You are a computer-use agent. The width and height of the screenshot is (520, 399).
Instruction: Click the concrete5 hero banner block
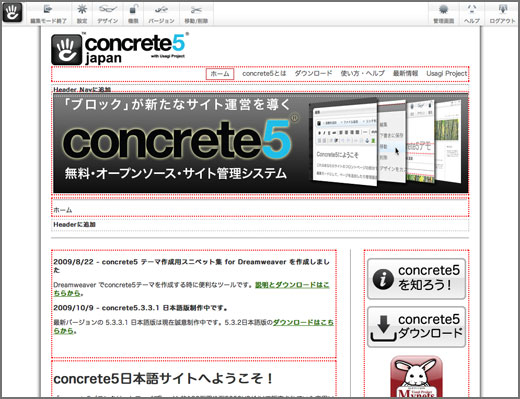tap(260, 143)
